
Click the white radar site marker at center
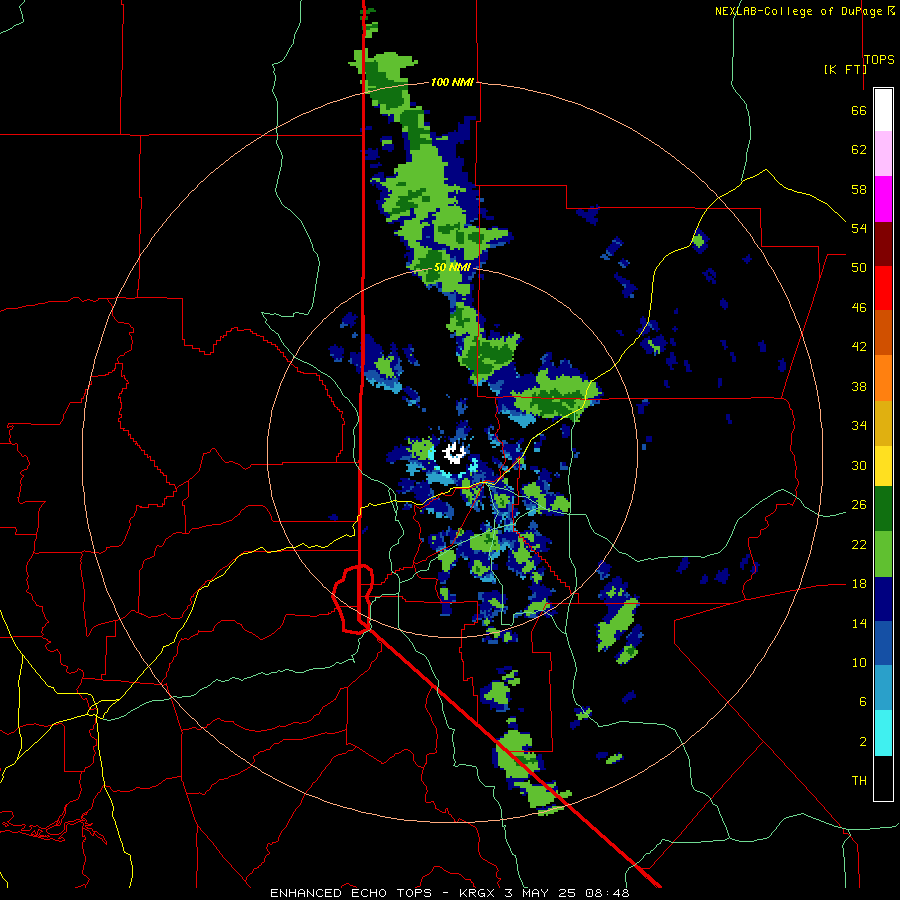pyautogui.click(x=454, y=452)
